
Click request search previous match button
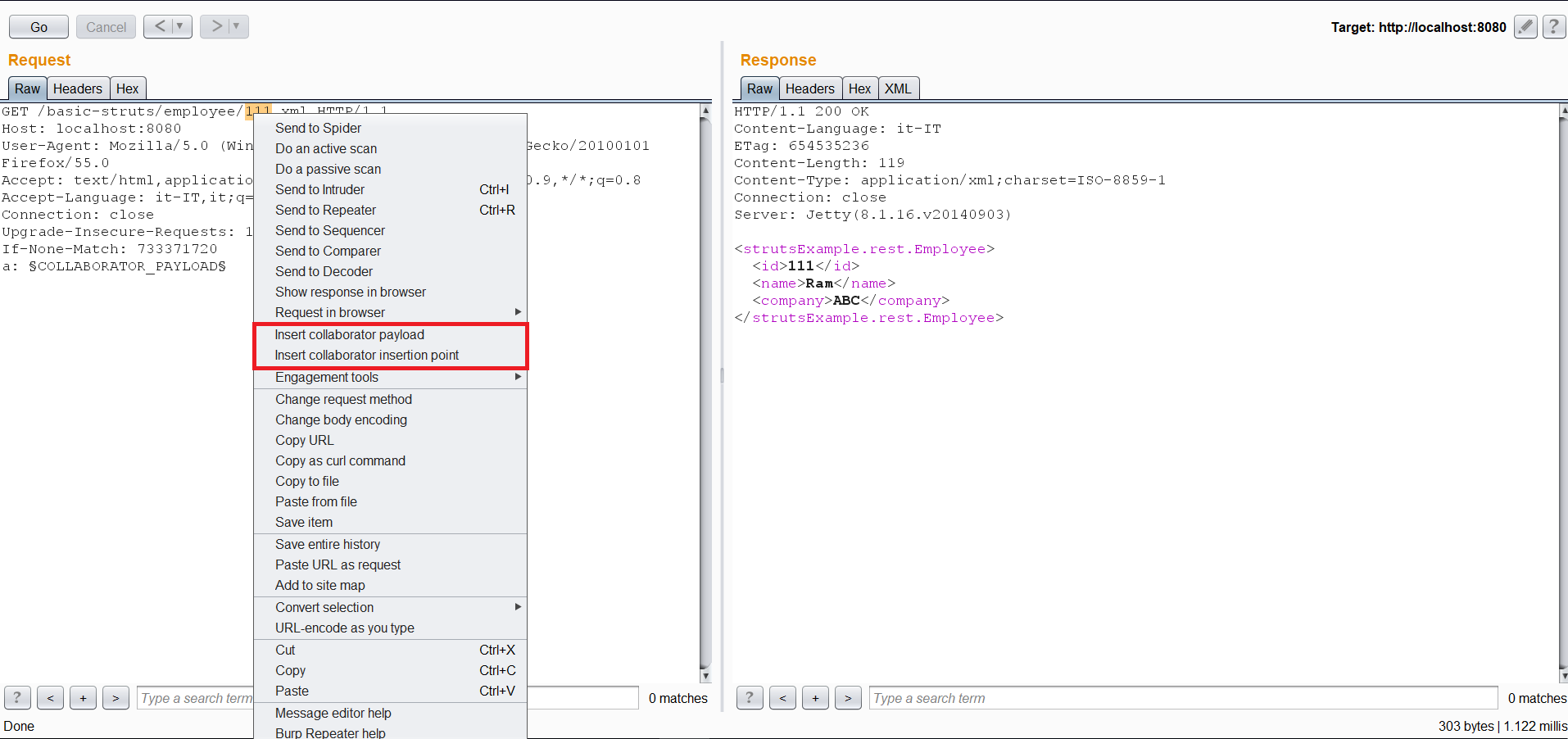(x=50, y=698)
